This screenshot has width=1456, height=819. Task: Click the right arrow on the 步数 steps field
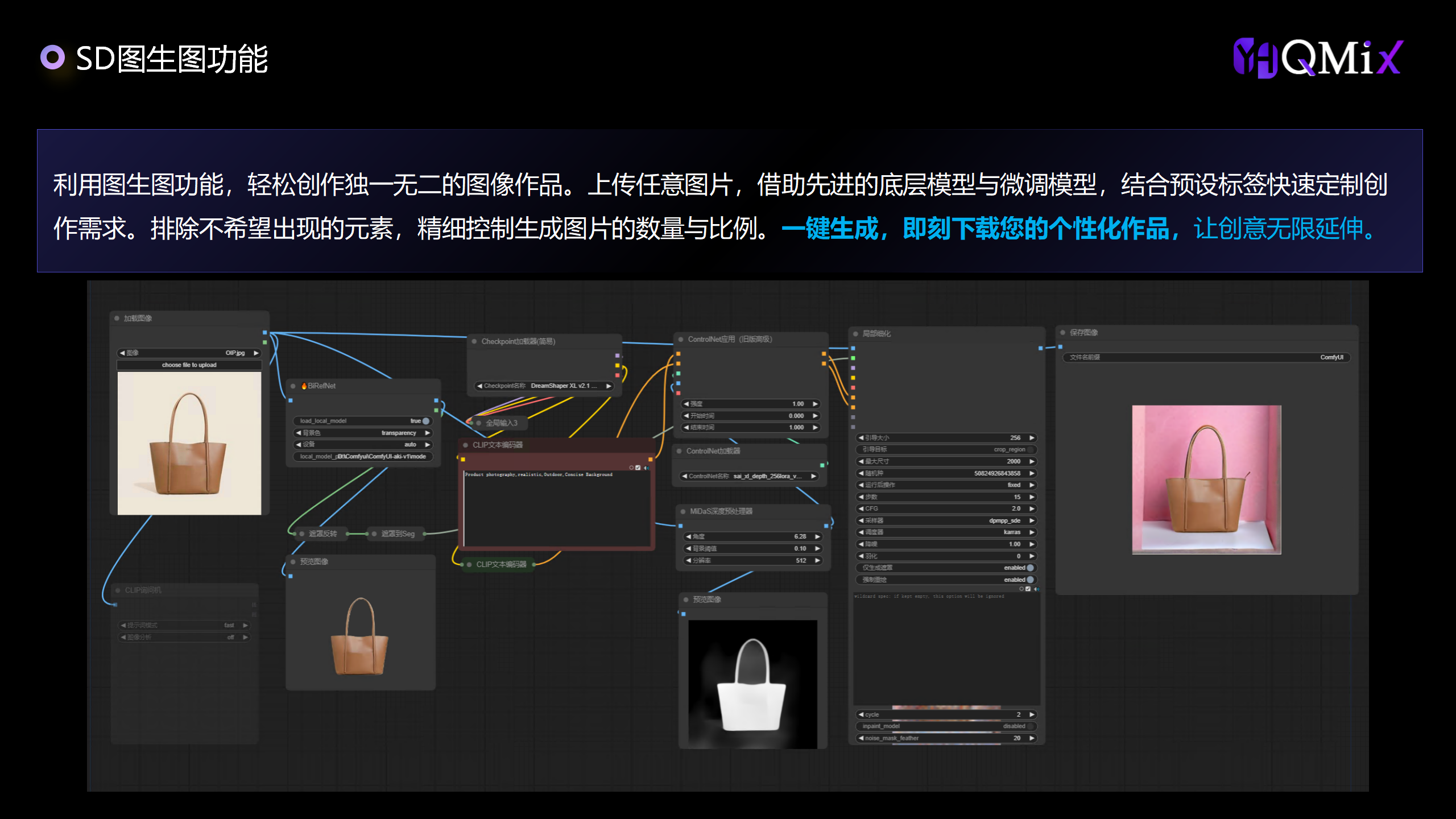point(1032,497)
